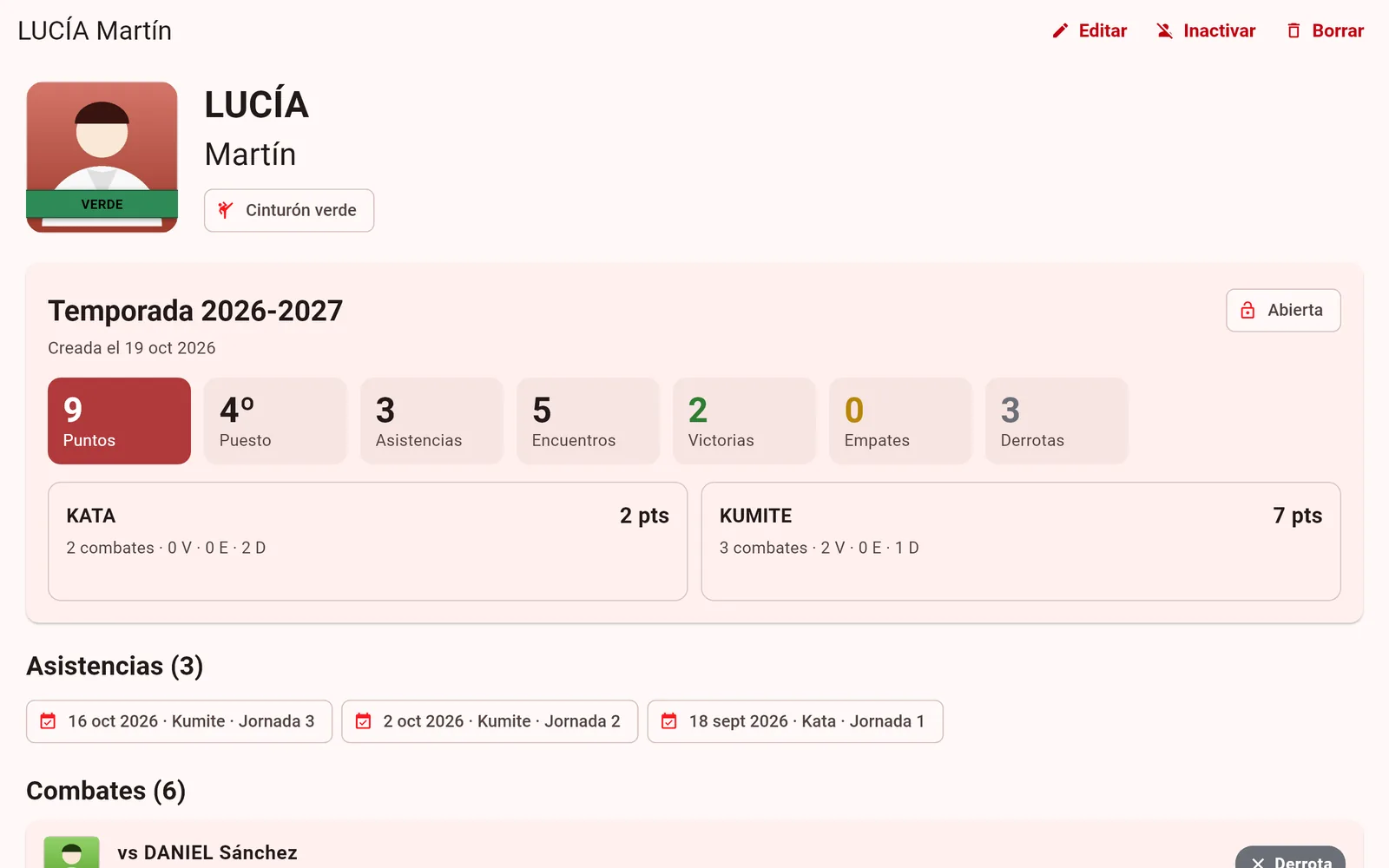Select the 3 Derrotas stat card
The width and height of the screenshot is (1389, 868).
[1057, 421]
